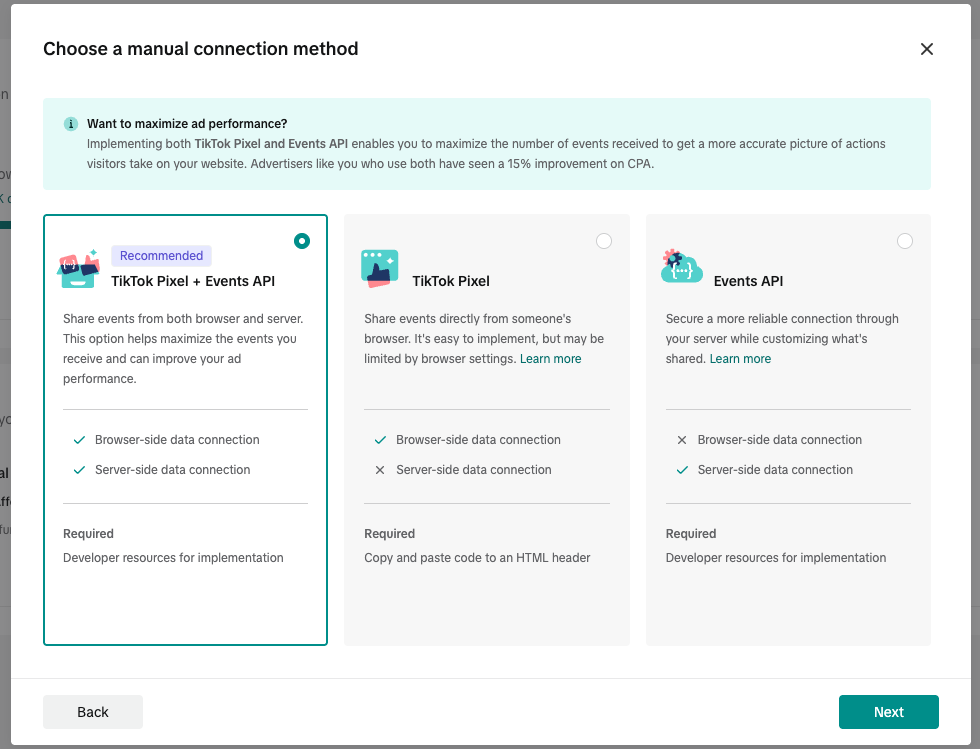Click checkmark beside Server-side in Events API card
This screenshot has height=749, width=980.
click(682, 470)
